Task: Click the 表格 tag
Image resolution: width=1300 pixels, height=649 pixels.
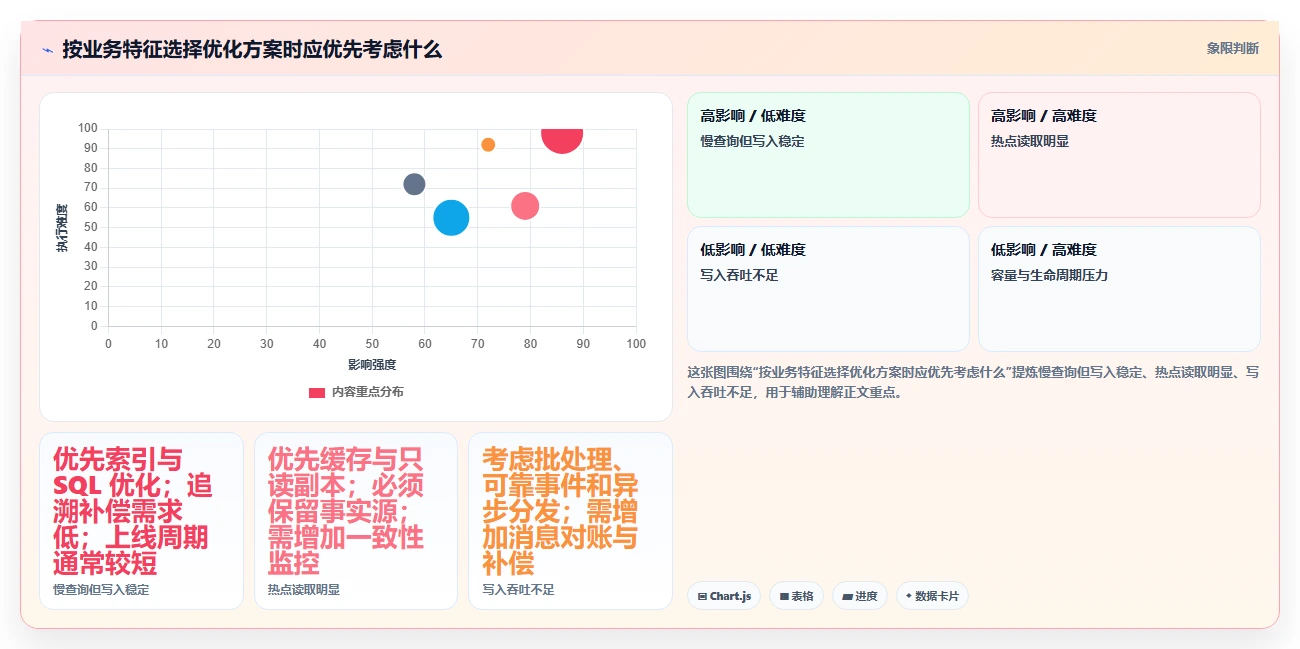Action: point(796,596)
